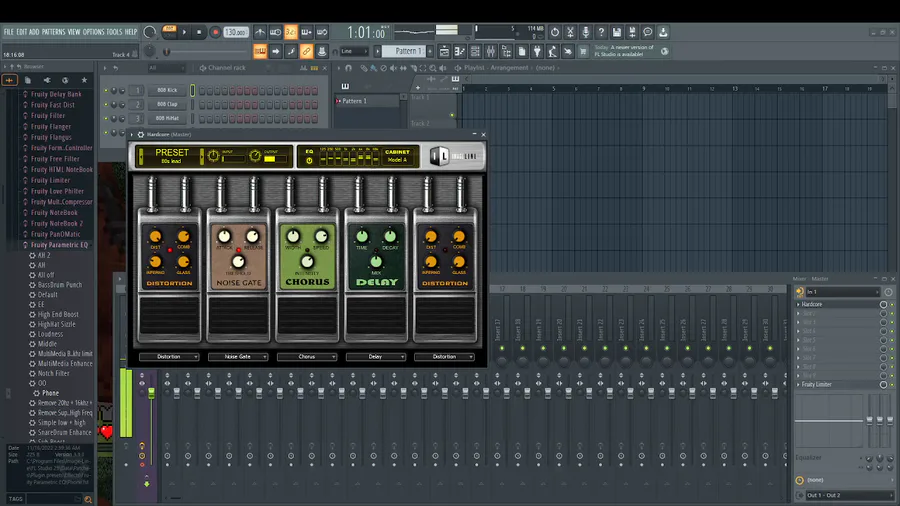
Task: Adjust the Hardcore INPUT knob
Action: (x=214, y=156)
